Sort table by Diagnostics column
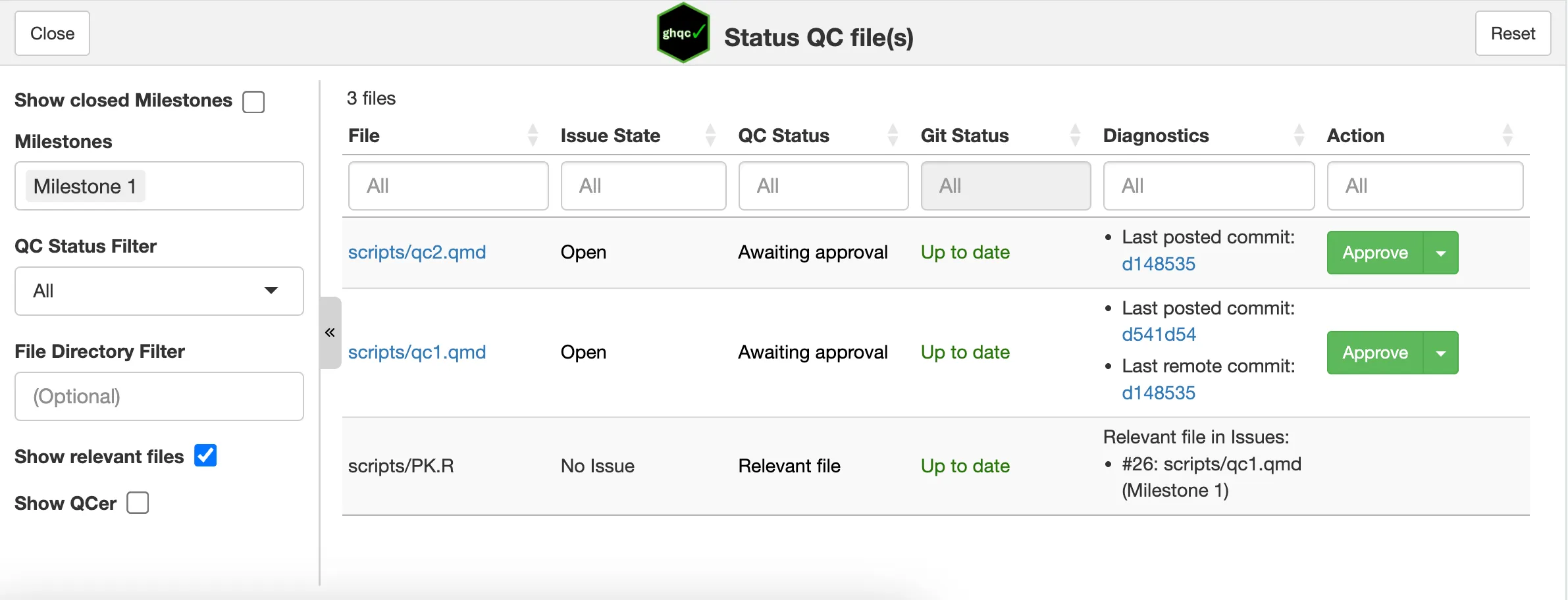Viewport: 1568px width, 600px height. (x=1299, y=136)
